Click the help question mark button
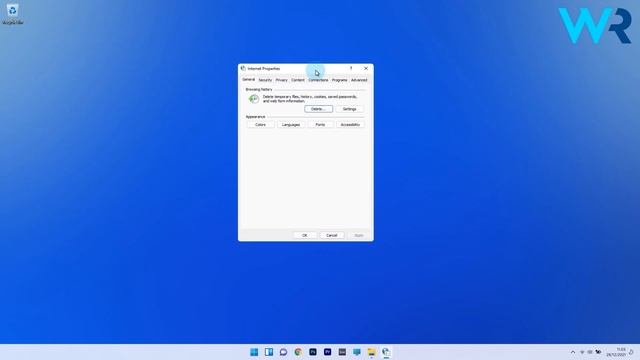The height and width of the screenshot is (360, 640). coord(351,69)
